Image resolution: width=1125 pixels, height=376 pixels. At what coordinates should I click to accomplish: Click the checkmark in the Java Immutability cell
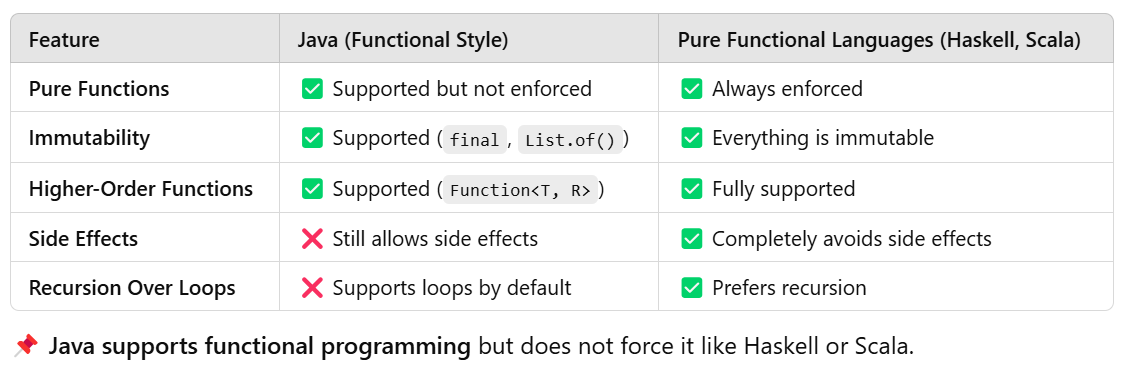312,138
